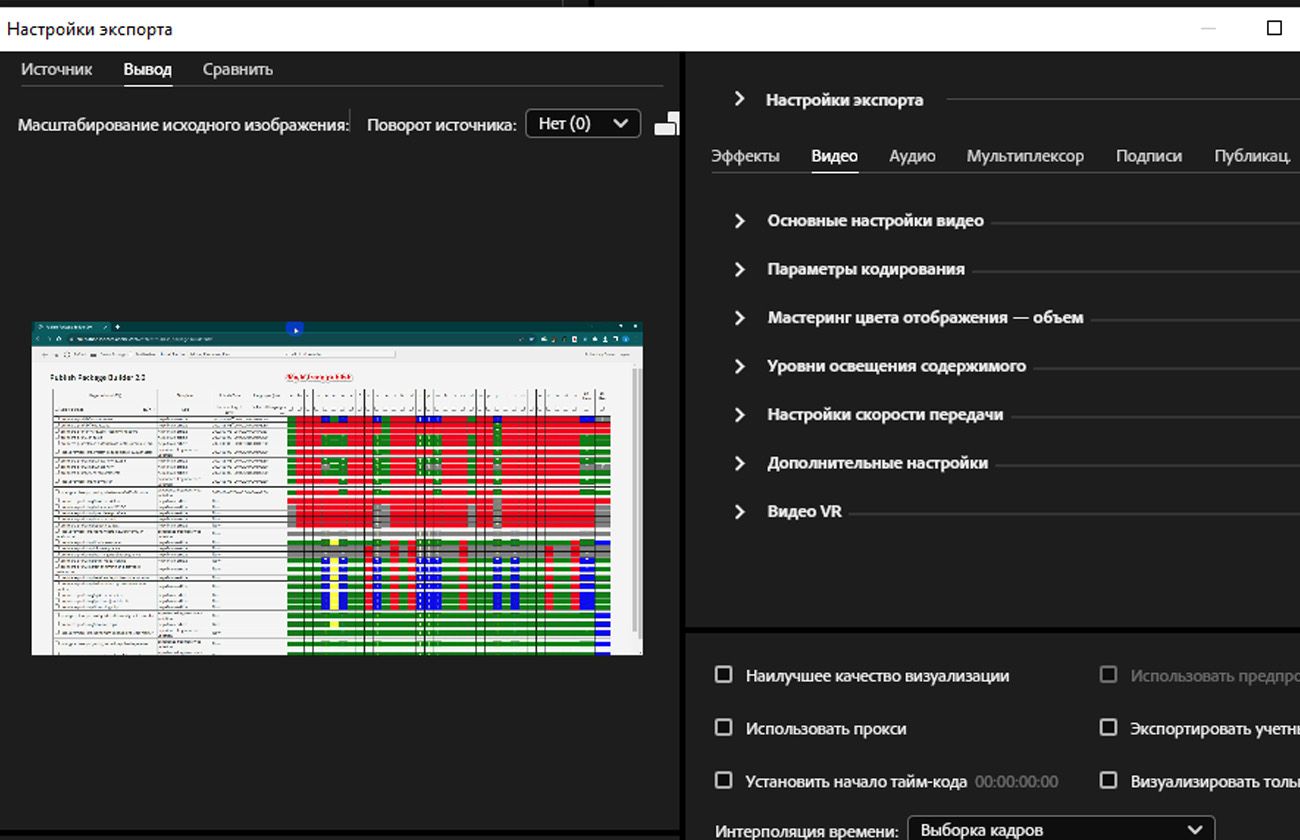Switch to the Источник tab
Viewport: 1300px width, 840px height.
57,70
